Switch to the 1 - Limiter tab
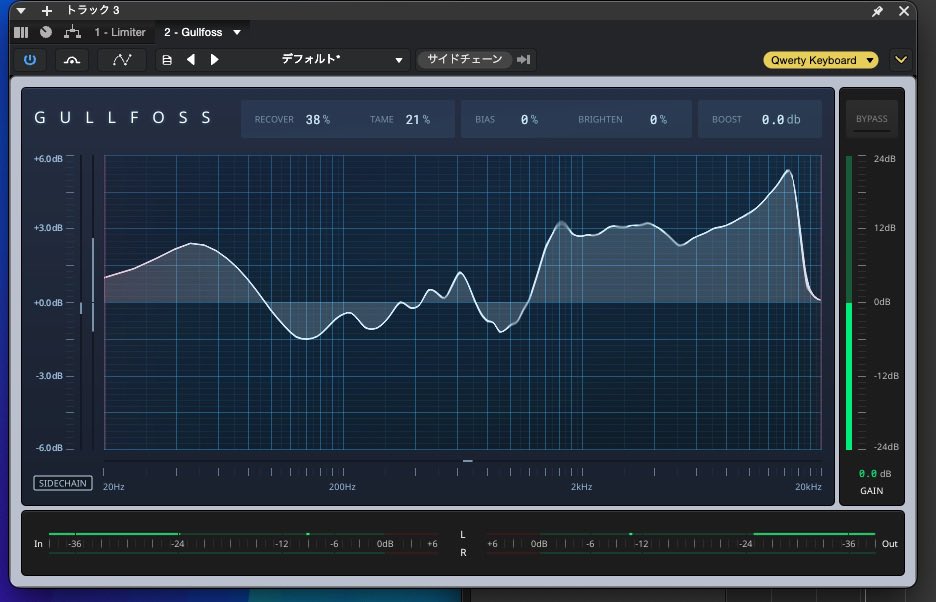 pos(120,32)
